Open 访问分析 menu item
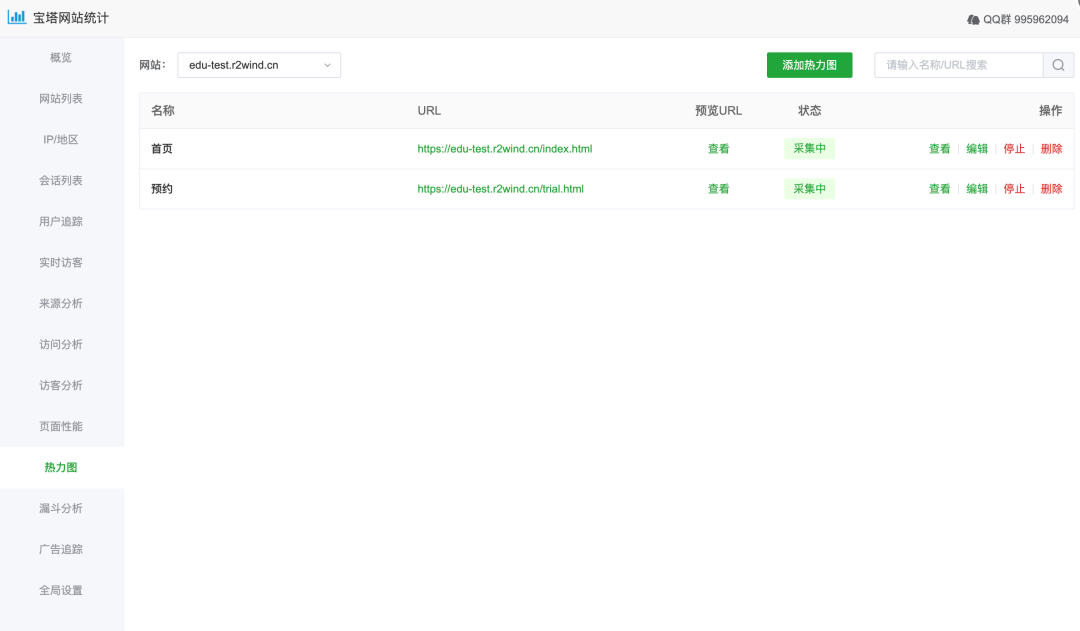Screen dimensions: 1080x631 61,344
